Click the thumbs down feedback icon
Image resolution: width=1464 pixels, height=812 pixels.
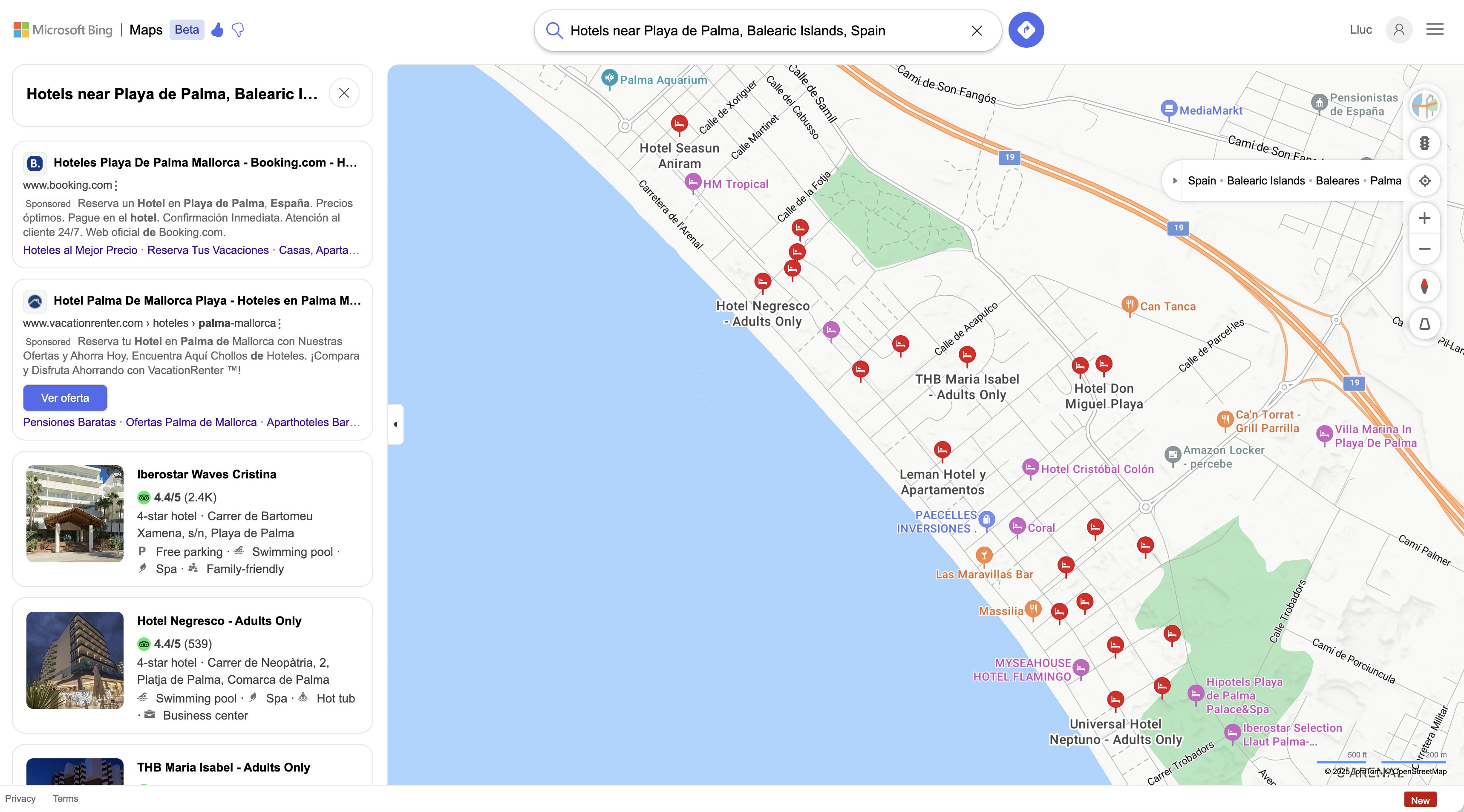point(238,29)
